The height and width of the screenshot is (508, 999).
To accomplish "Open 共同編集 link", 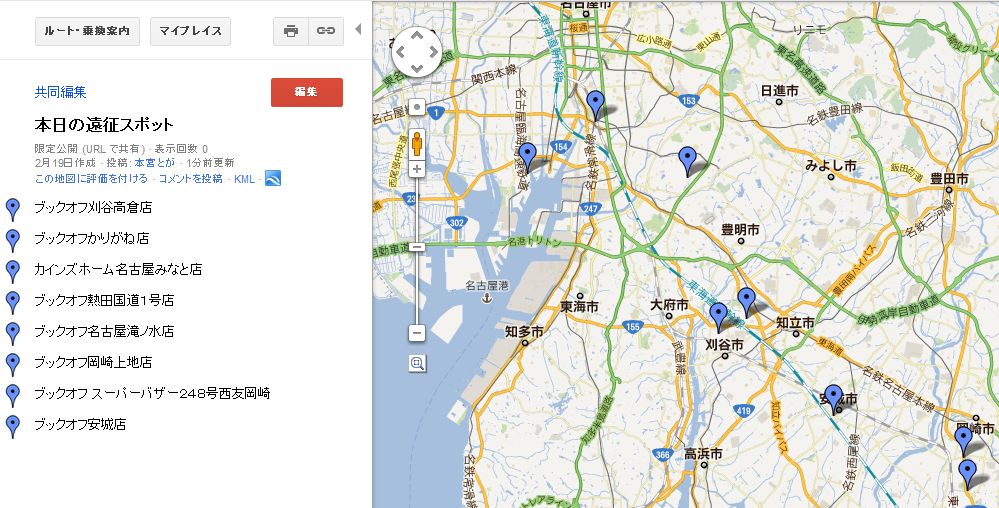I will point(61,92).
